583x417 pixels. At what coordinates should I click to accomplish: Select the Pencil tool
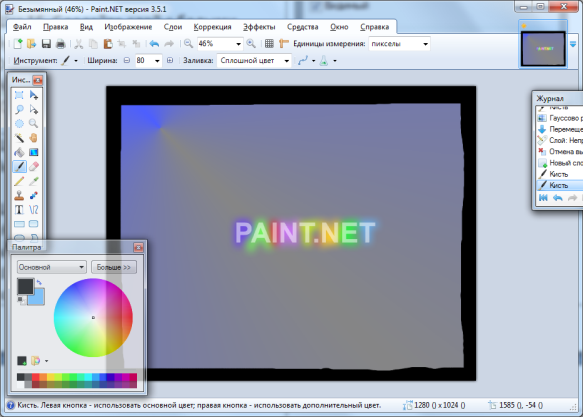tap(19, 181)
